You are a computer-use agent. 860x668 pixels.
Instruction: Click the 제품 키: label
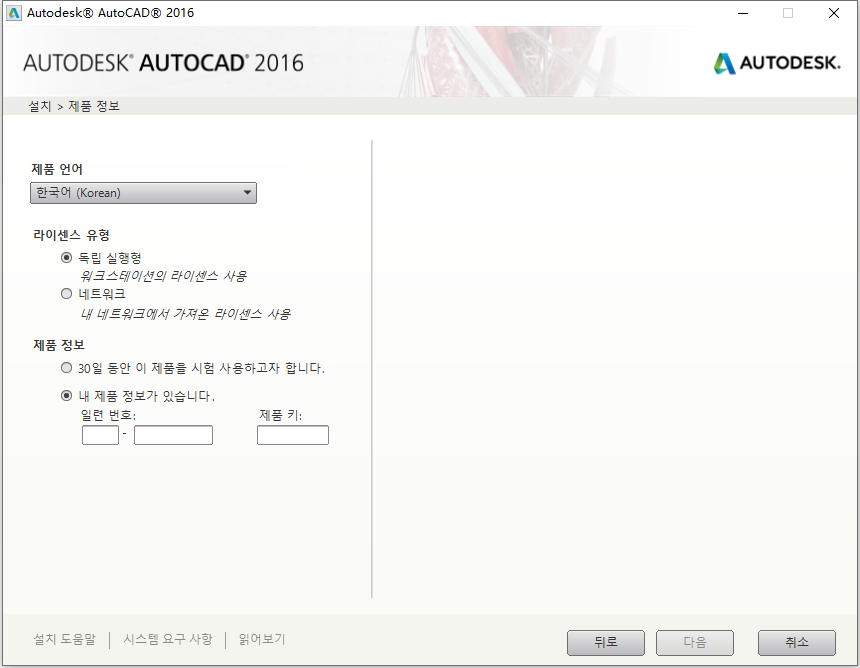[280, 415]
